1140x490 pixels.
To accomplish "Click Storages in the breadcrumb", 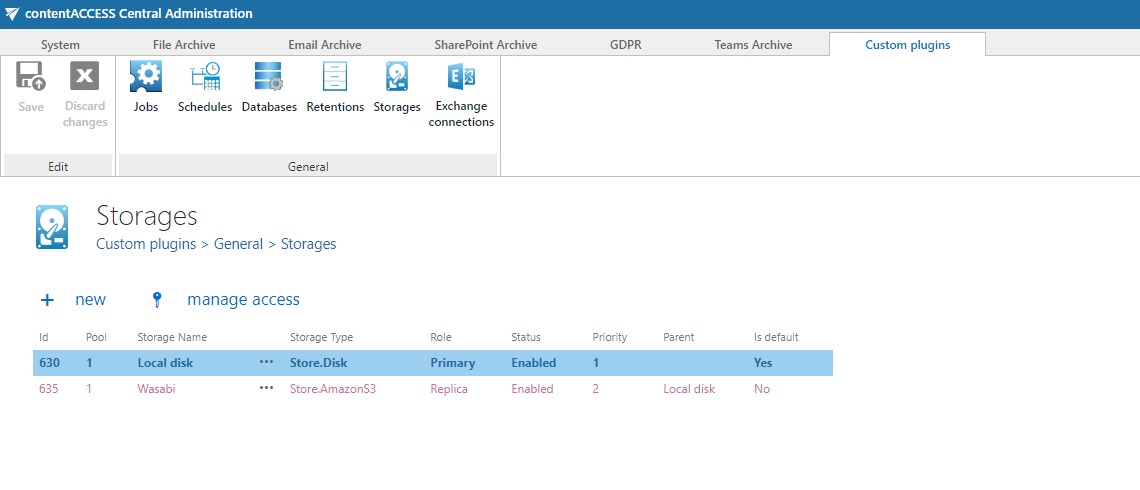I will point(308,244).
